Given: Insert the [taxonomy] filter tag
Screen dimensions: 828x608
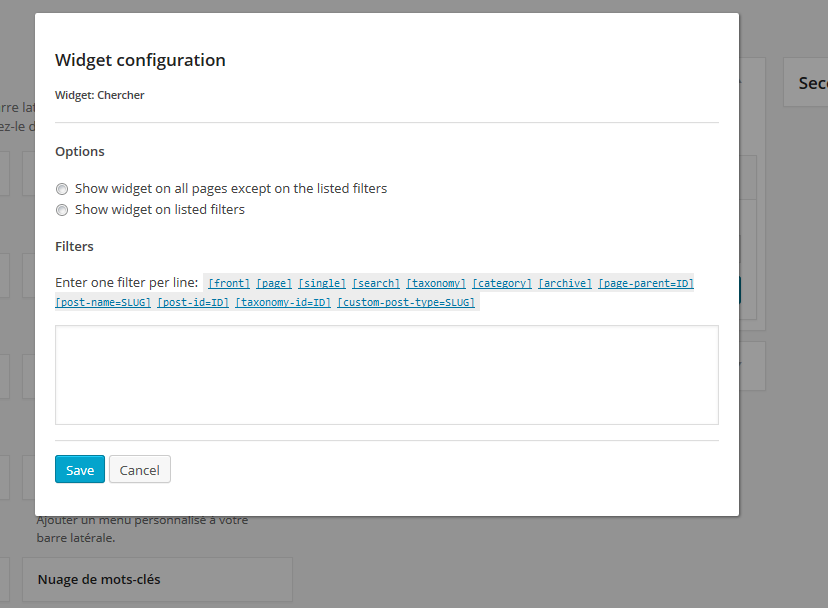Looking at the screenshot, I should pyautogui.click(x=436, y=283).
